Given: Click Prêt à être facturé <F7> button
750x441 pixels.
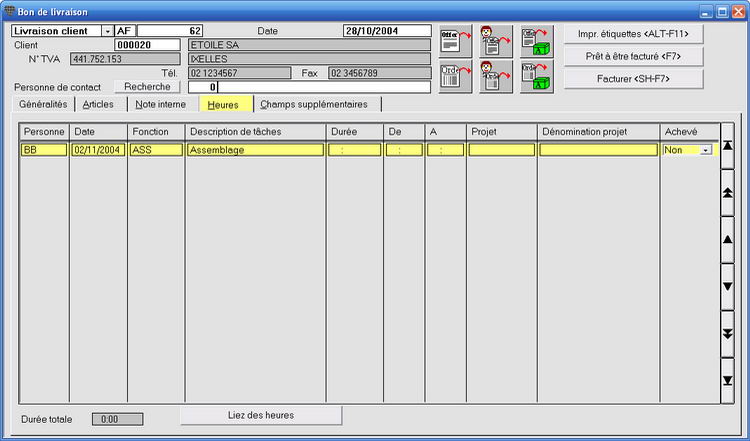Looking at the screenshot, I should (x=633, y=56).
